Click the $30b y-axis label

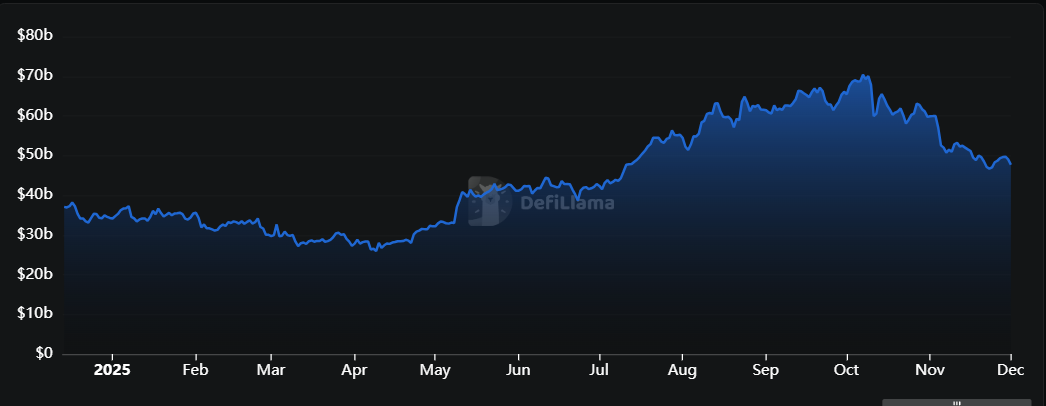(x=34, y=234)
